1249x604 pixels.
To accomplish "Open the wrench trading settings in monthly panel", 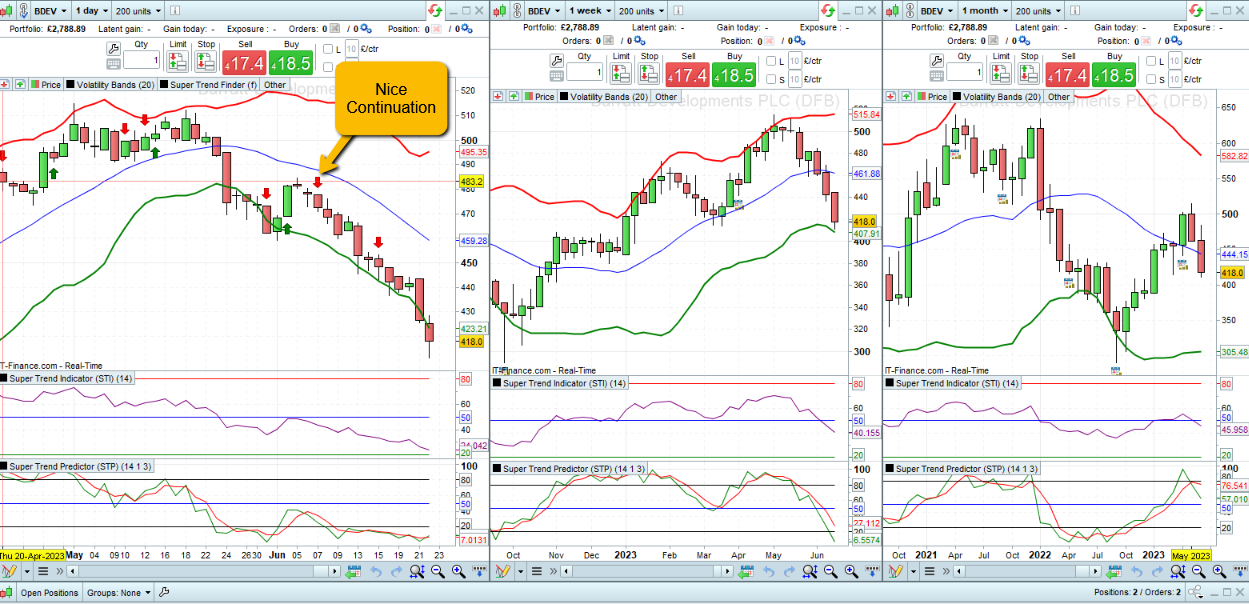I will (937, 61).
